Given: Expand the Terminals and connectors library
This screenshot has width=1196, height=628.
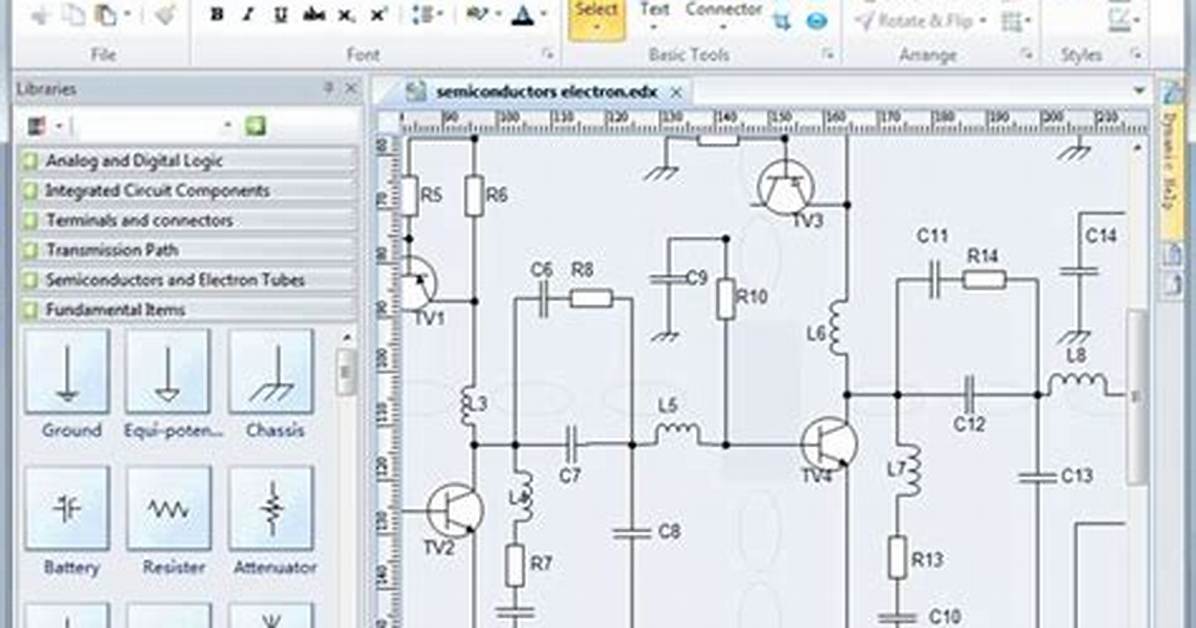Looking at the screenshot, I should pos(188,221).
